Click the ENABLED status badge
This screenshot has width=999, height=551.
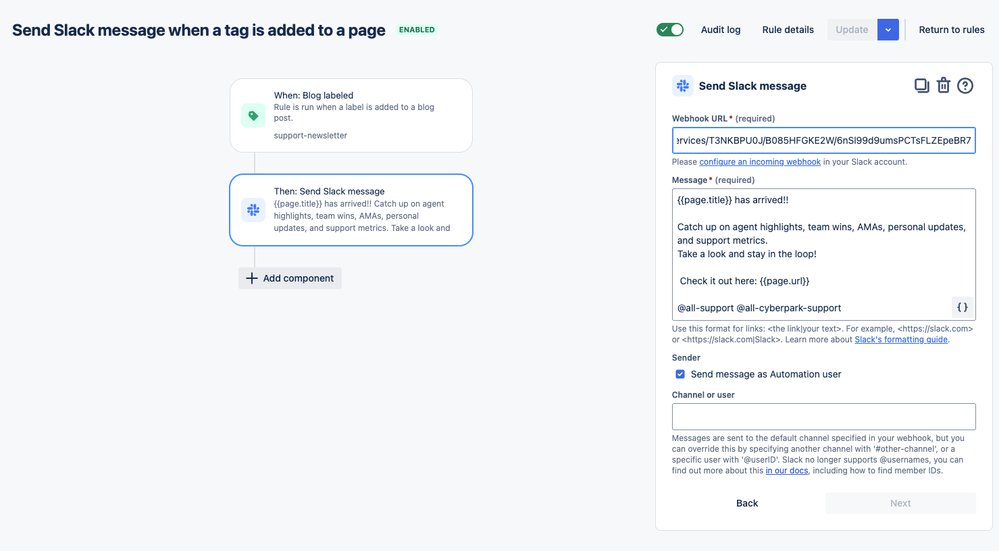(x=417, y=29)
